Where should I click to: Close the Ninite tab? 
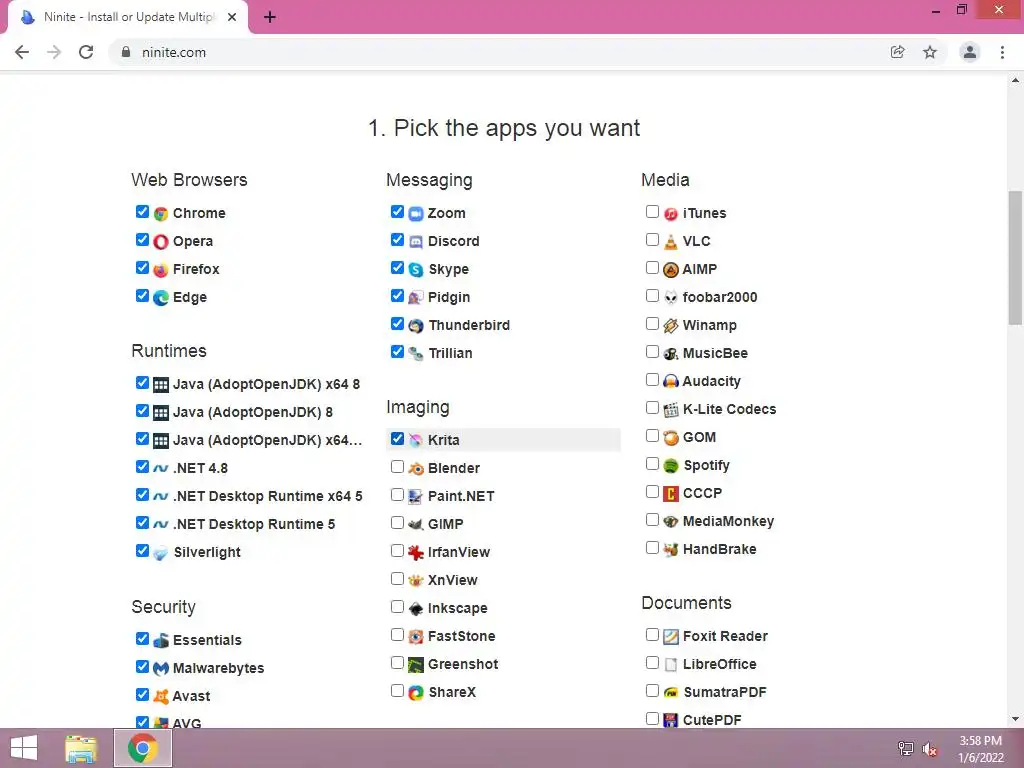[x=232, y=18]
